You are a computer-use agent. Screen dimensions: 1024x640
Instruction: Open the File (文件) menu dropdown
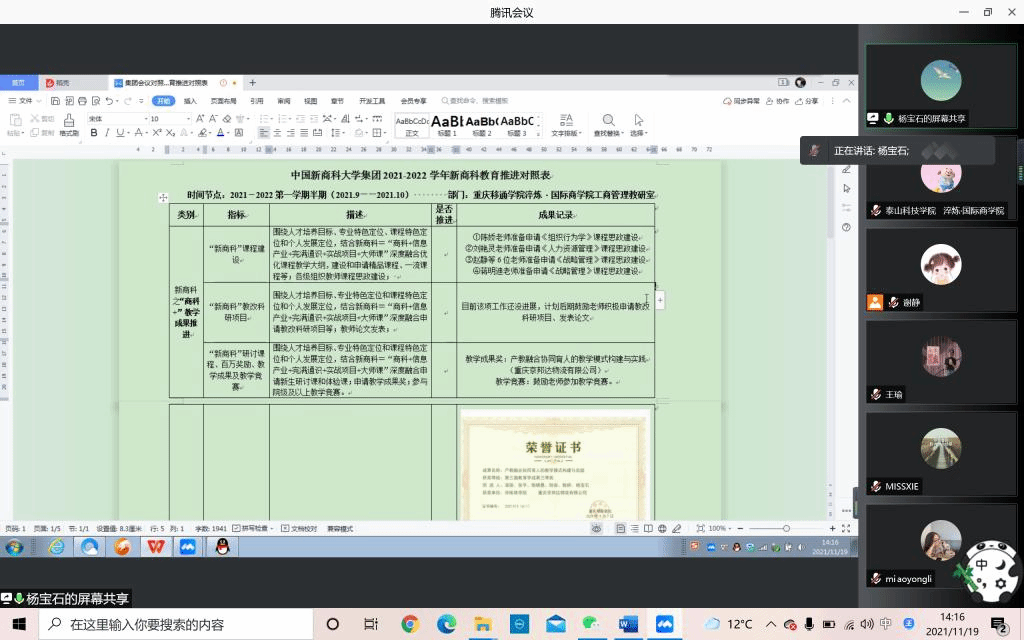[x=25, y=101]
